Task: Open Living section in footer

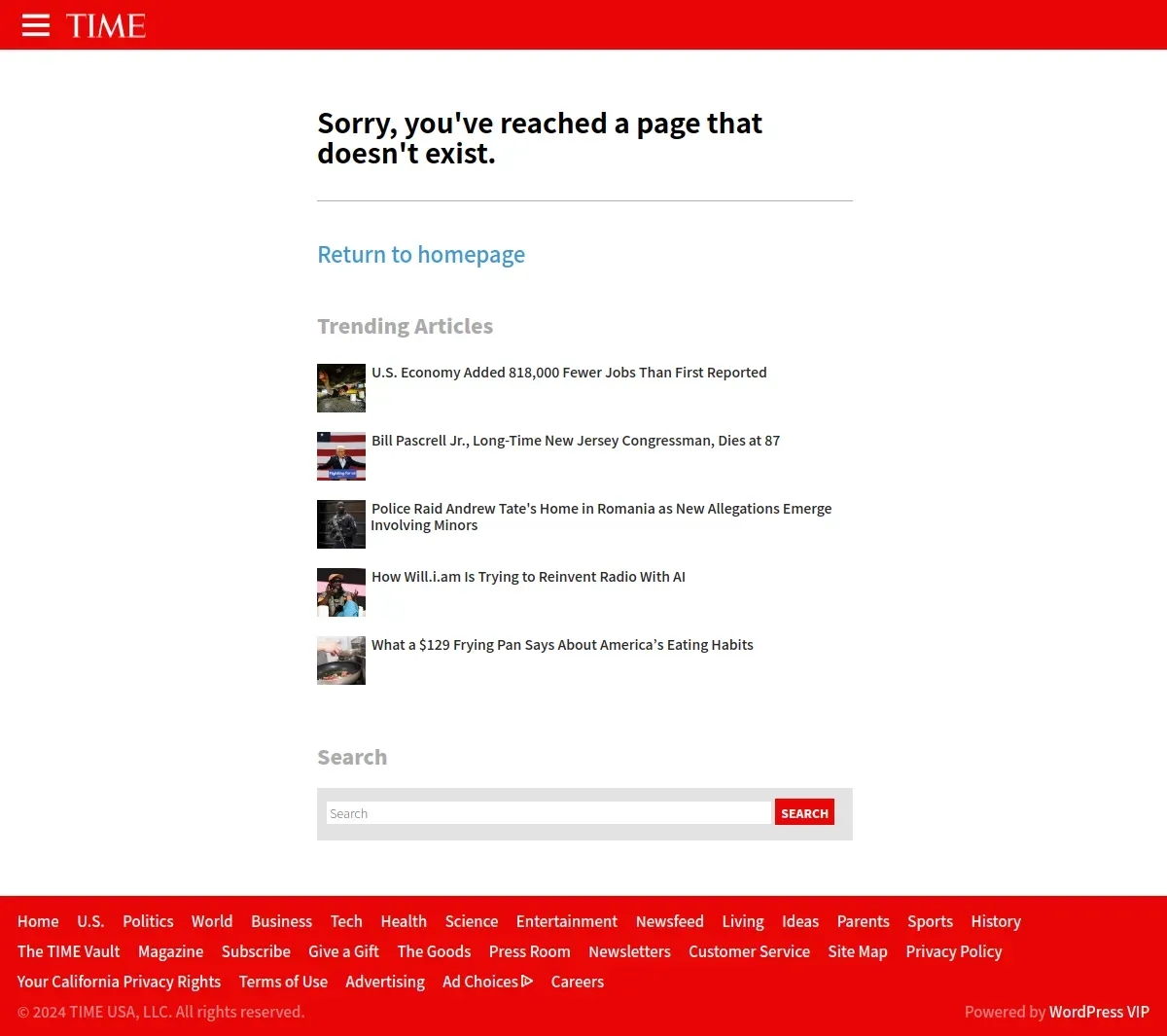Action: pos(743,921)
